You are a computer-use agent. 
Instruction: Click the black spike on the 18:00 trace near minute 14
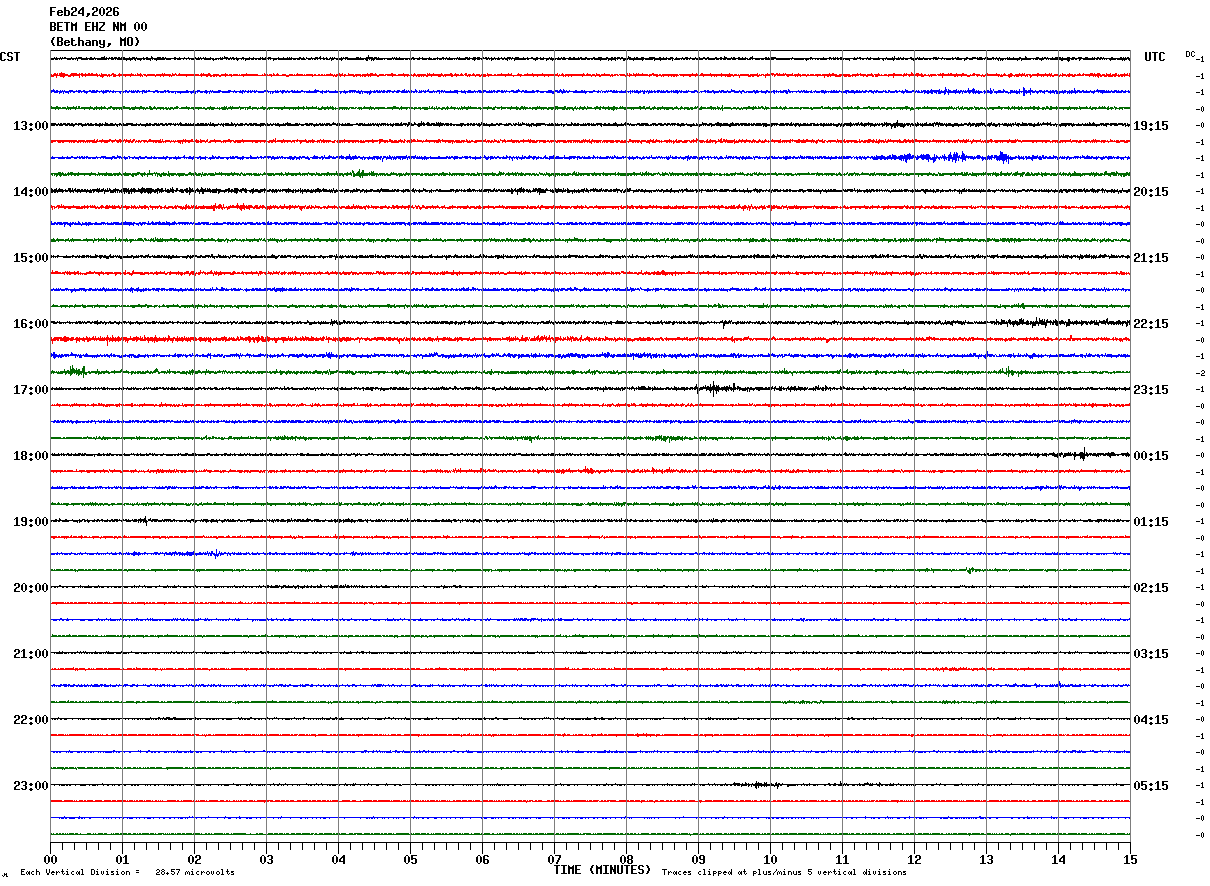tap(1083, 455)
